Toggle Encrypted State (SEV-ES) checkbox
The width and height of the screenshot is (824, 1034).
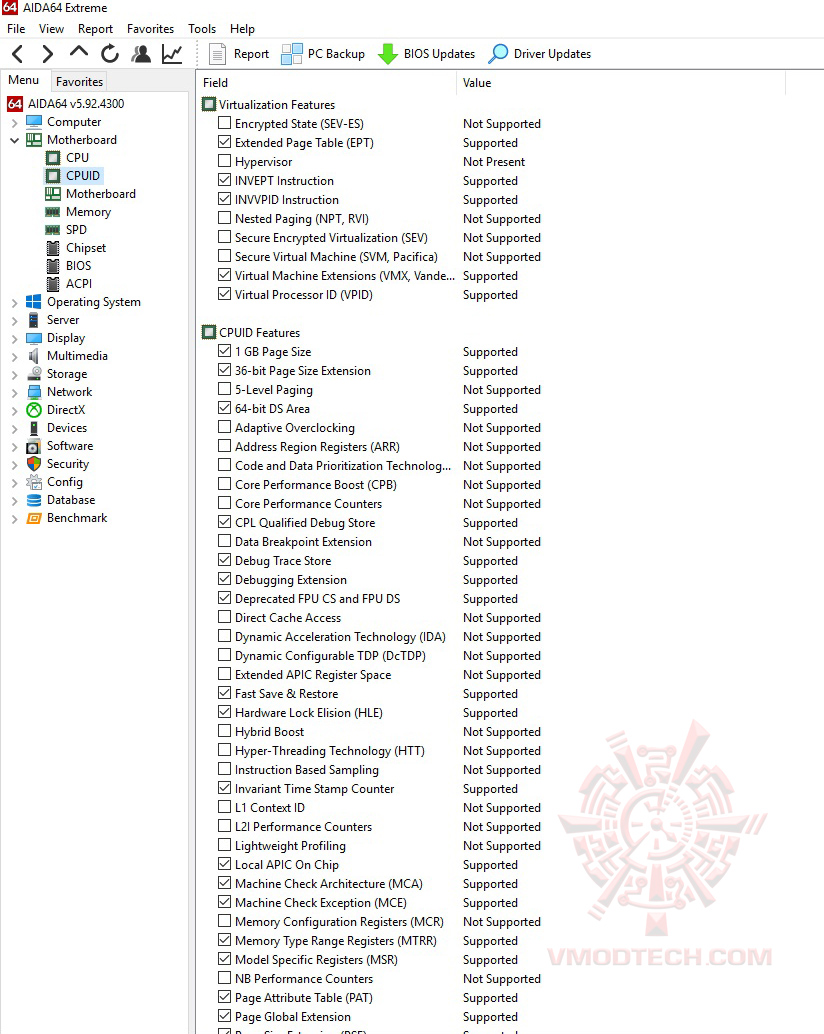[224, 123]
